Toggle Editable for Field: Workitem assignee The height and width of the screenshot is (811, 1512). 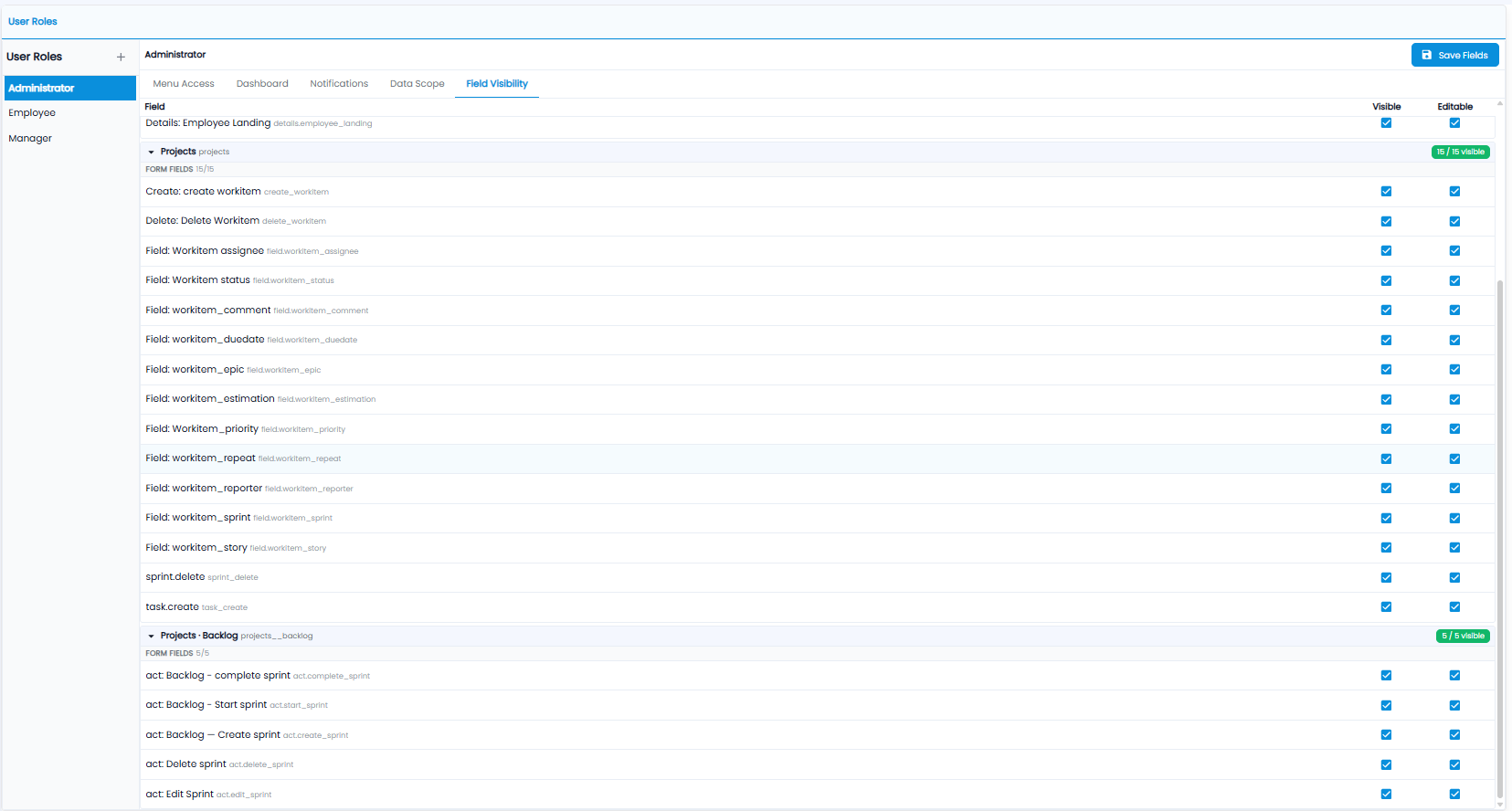(1454, 251)
